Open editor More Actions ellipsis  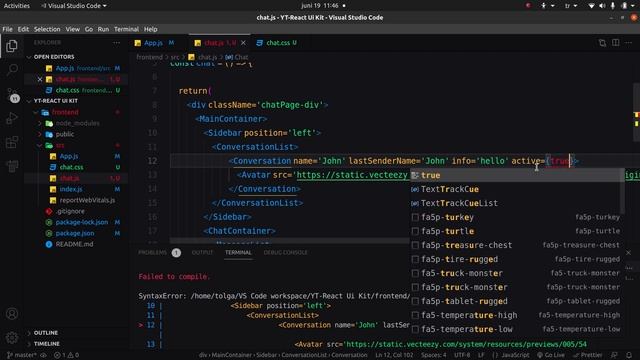click(x=629, y=43)
